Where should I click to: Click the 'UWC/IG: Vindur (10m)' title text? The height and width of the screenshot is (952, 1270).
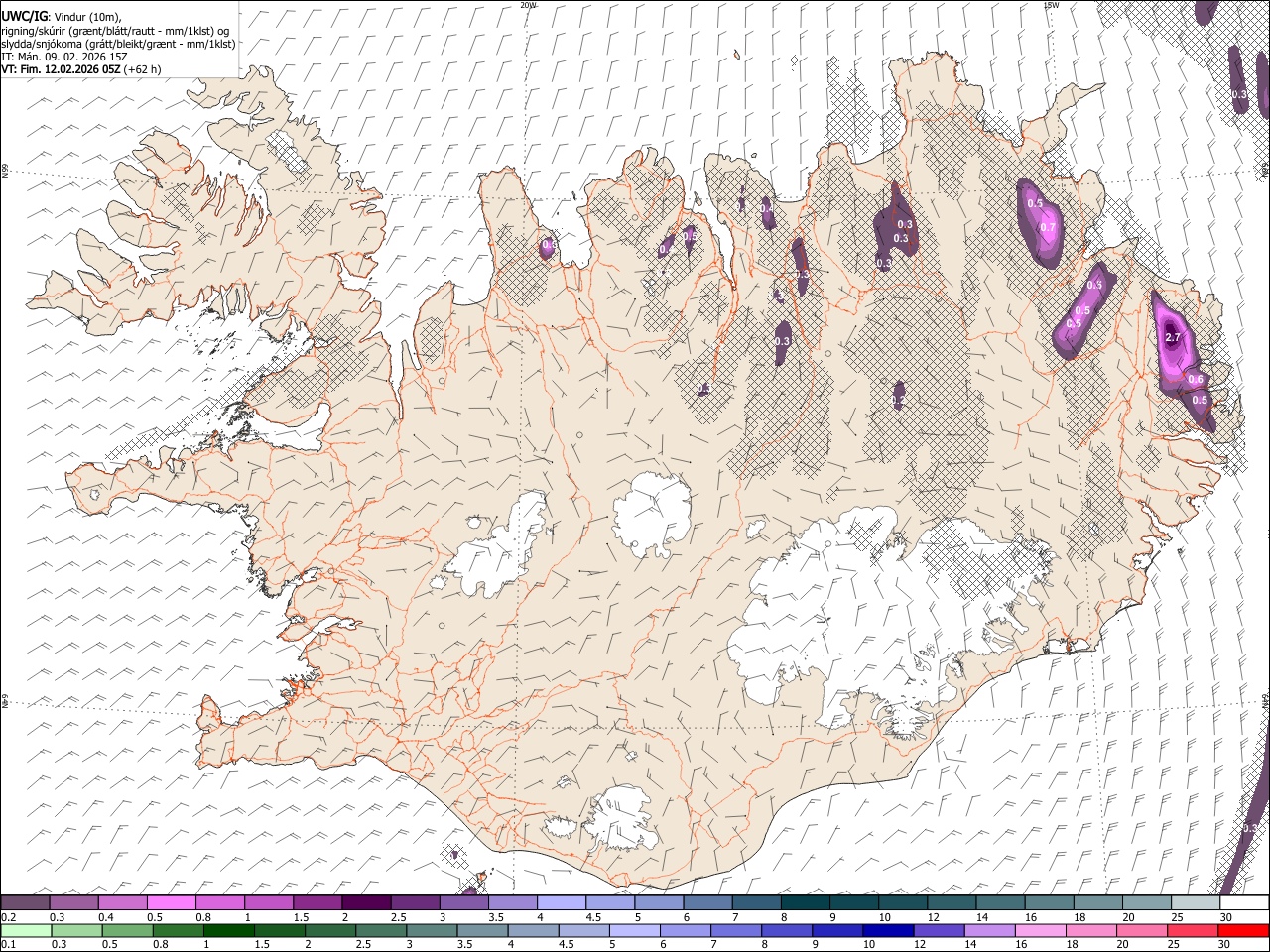[62, 17]
